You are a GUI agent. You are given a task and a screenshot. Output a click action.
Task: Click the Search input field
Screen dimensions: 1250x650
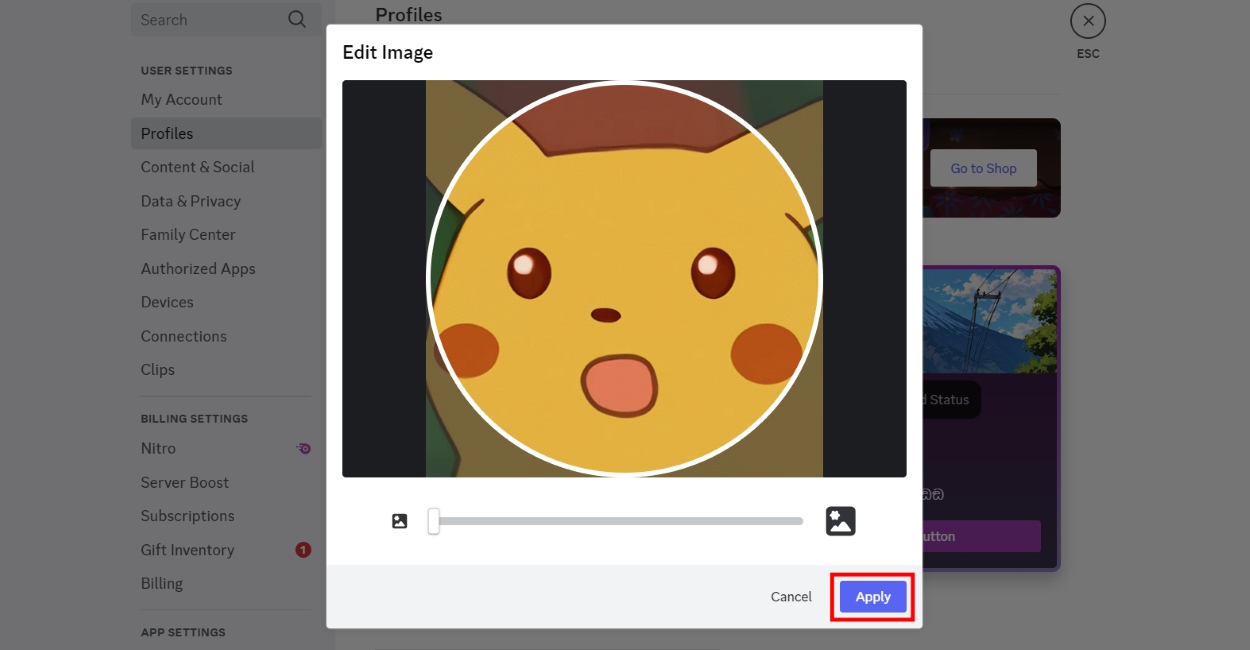tap(200, 19)
